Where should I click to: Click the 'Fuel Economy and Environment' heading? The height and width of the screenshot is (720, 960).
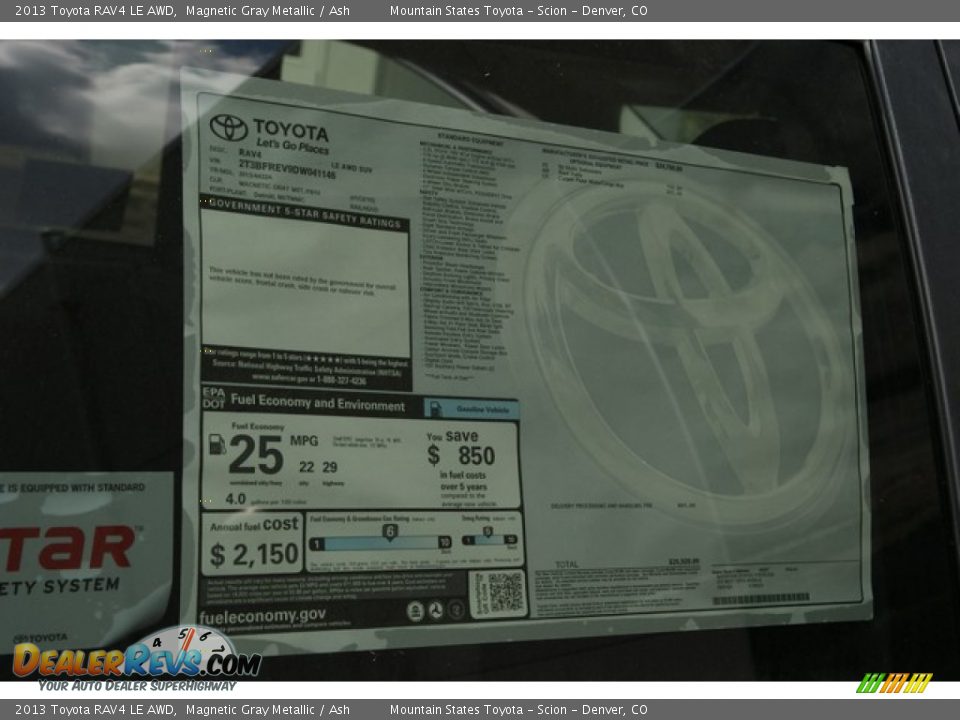tap(318, 403)
